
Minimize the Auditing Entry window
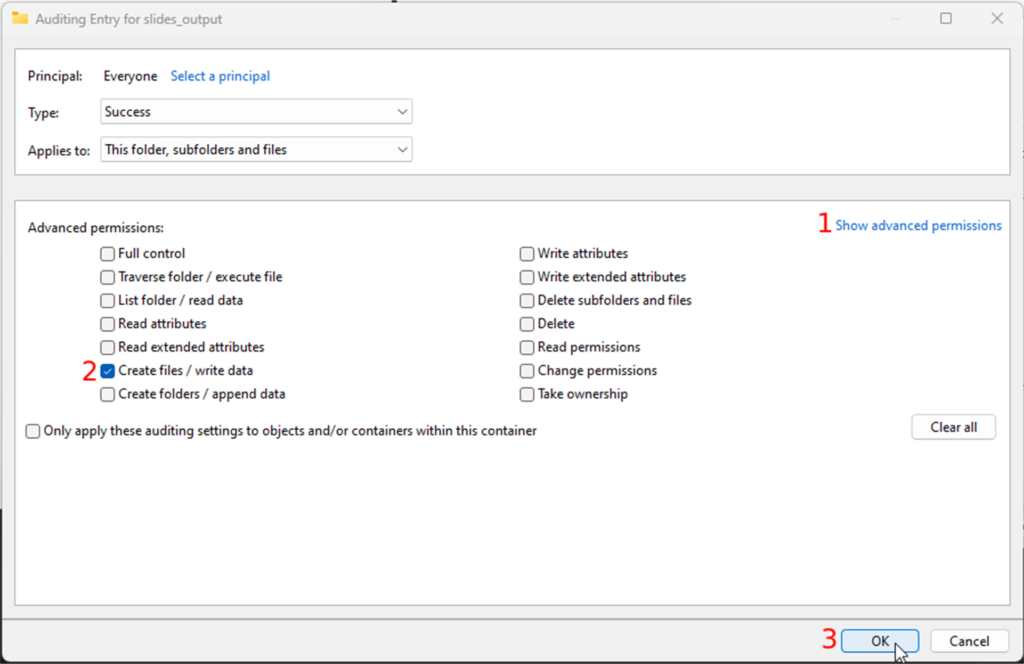(x=895, y=18)
